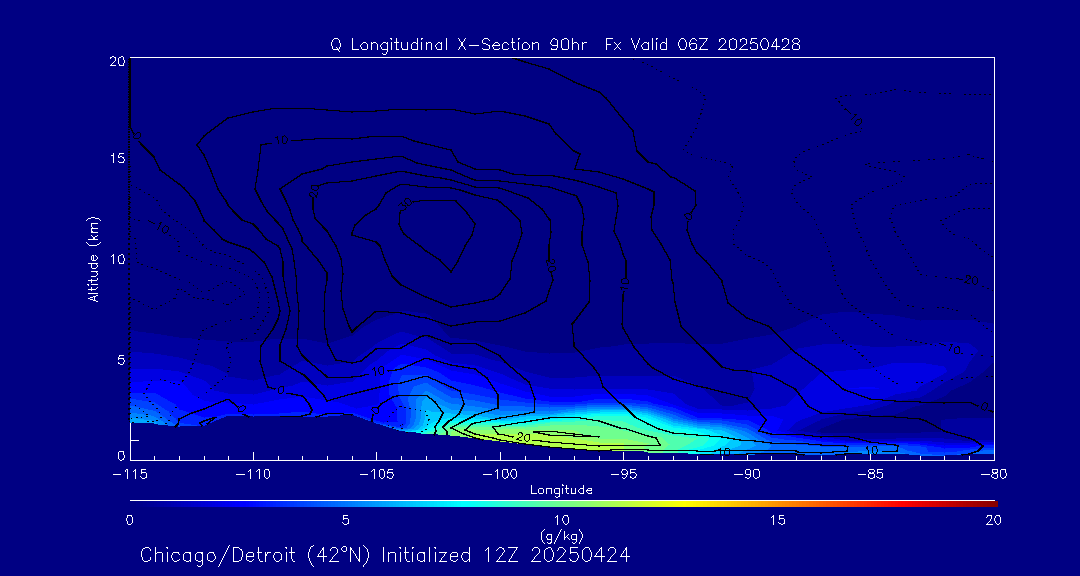1080x576 pixels.
Task: Click the -80 longitude tick label
Action: (994, 475)
